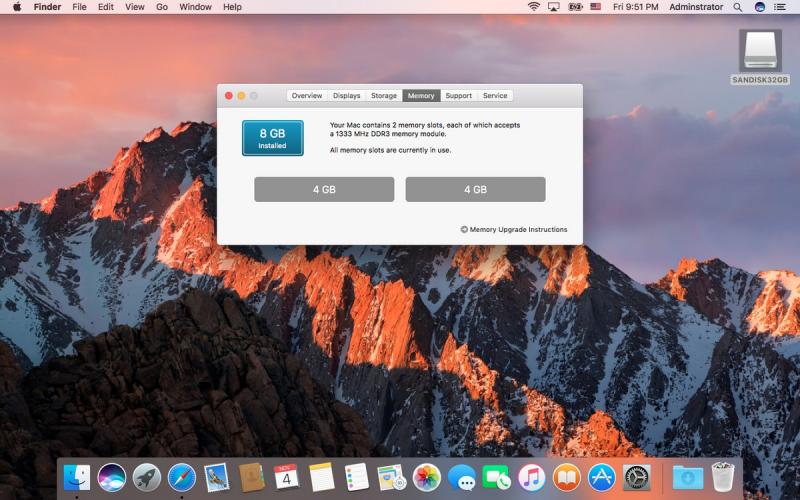800x500 pixels.
Task: Switch to the Storage tab
Action: (x=384, y=95)
